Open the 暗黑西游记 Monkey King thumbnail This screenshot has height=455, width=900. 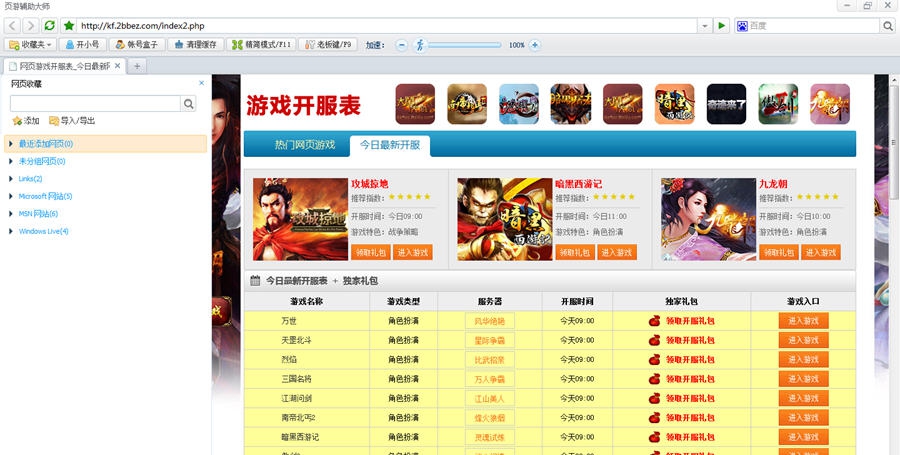coord(505,219)
